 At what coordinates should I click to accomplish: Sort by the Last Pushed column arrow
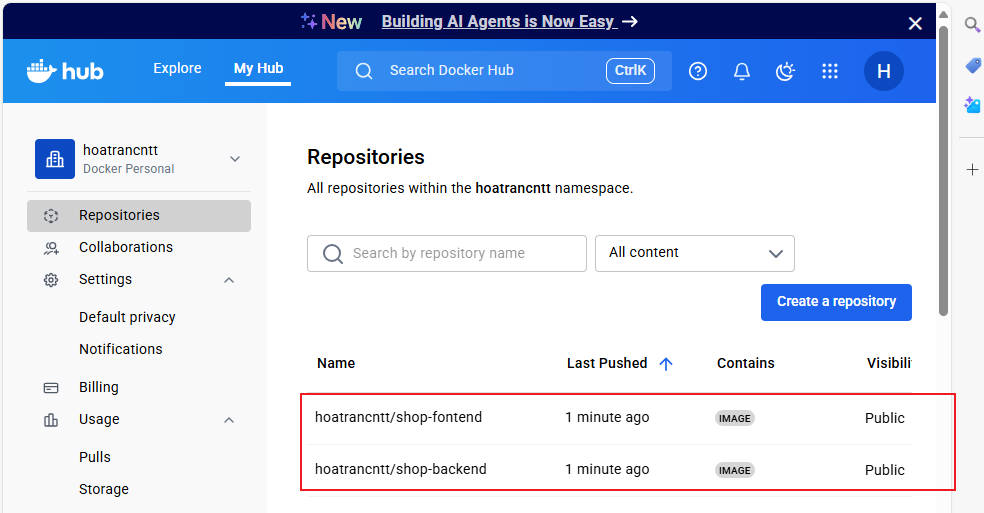[666, 364]
